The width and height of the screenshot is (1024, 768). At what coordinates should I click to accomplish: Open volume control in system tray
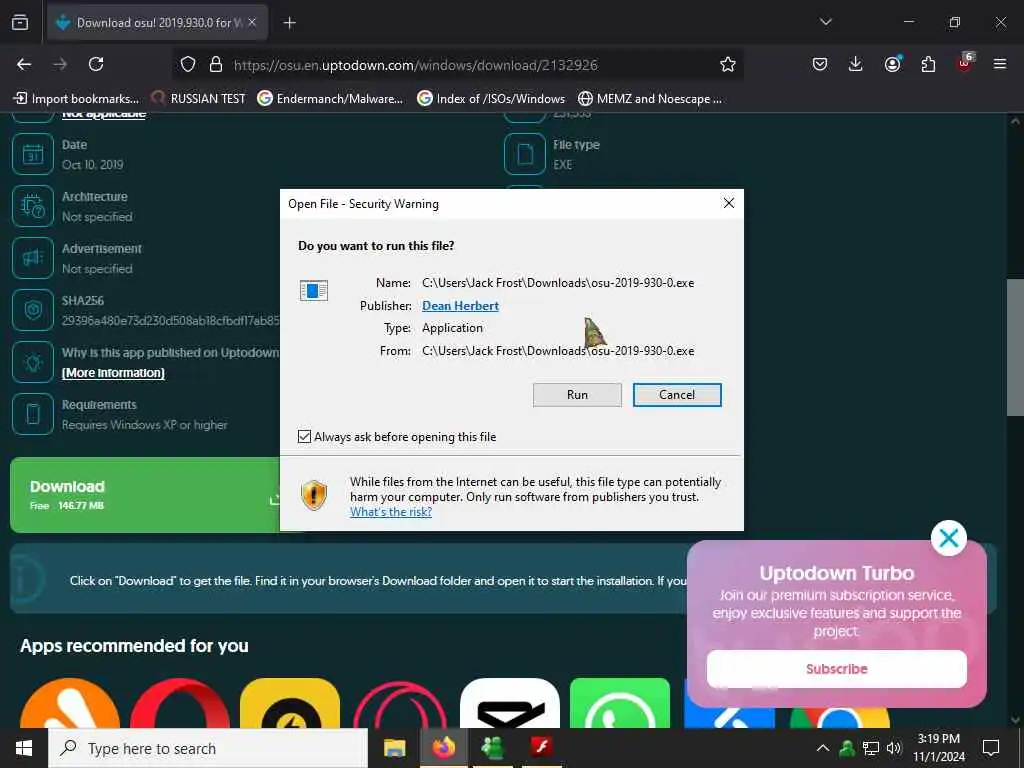tap(894, 748)
